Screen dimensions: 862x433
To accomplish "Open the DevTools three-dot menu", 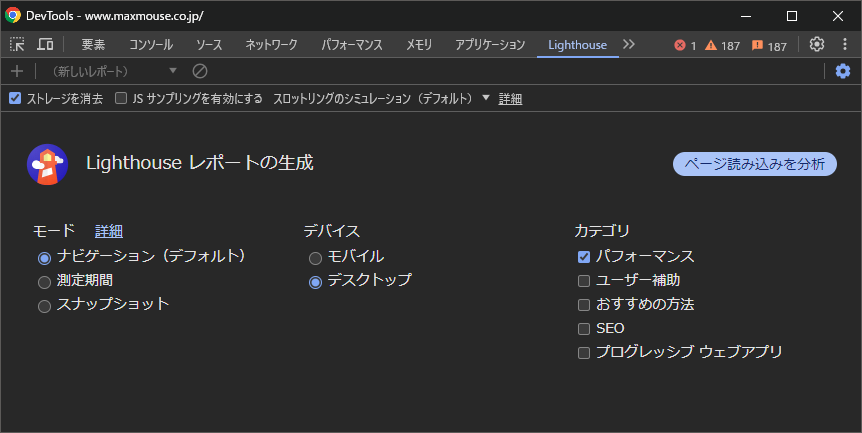I will [x=845, y=44].
